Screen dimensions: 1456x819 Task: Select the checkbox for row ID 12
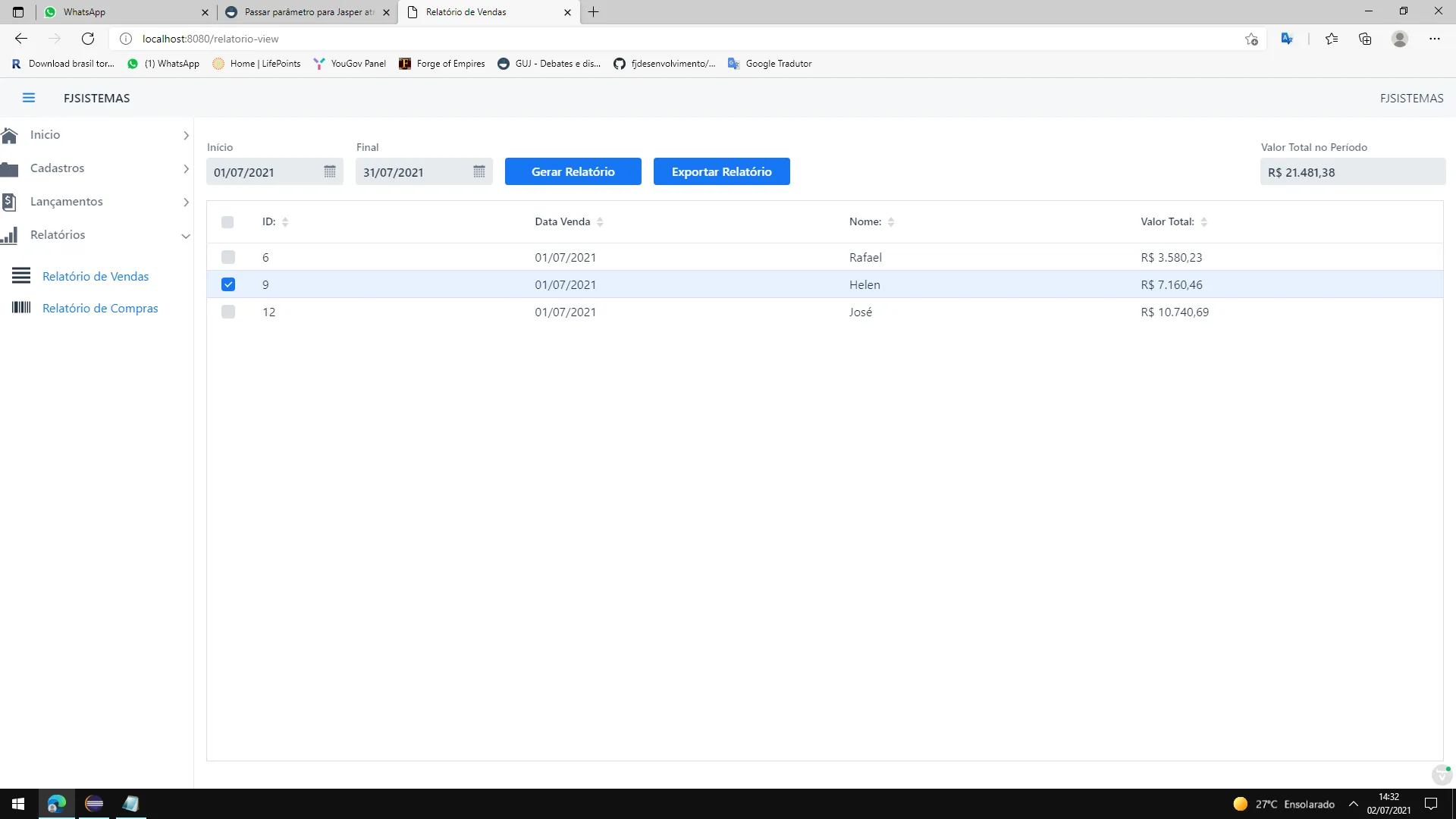pos(228,312)
